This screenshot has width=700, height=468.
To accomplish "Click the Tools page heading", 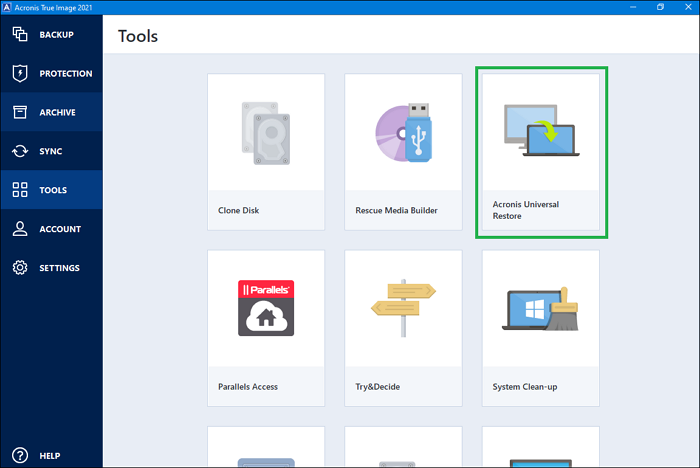I will coord(138,36).
